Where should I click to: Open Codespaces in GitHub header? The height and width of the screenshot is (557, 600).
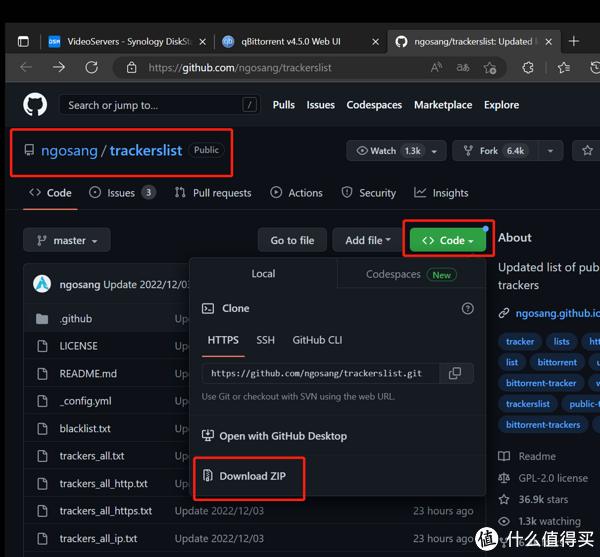(374, 105)
